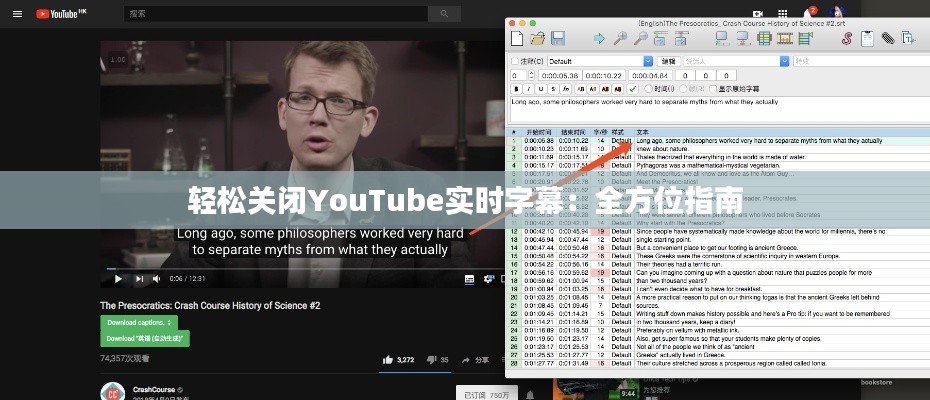Select row 'Their theories had a terrific run.'
Viewport: 930px width, 400px height.
pyautogui.click(x=718, y=264)
